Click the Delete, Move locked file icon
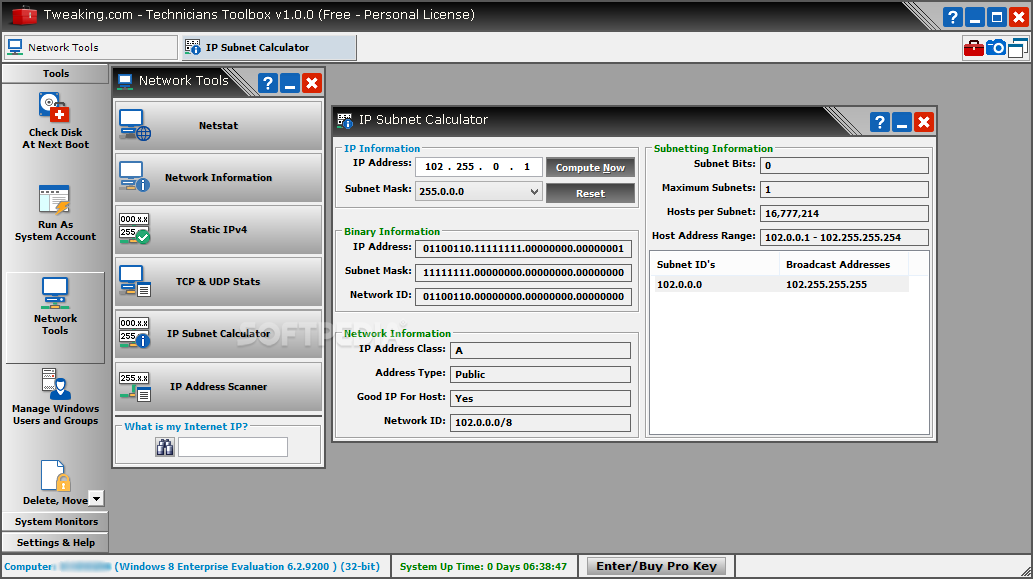 [x=55, y=476]
